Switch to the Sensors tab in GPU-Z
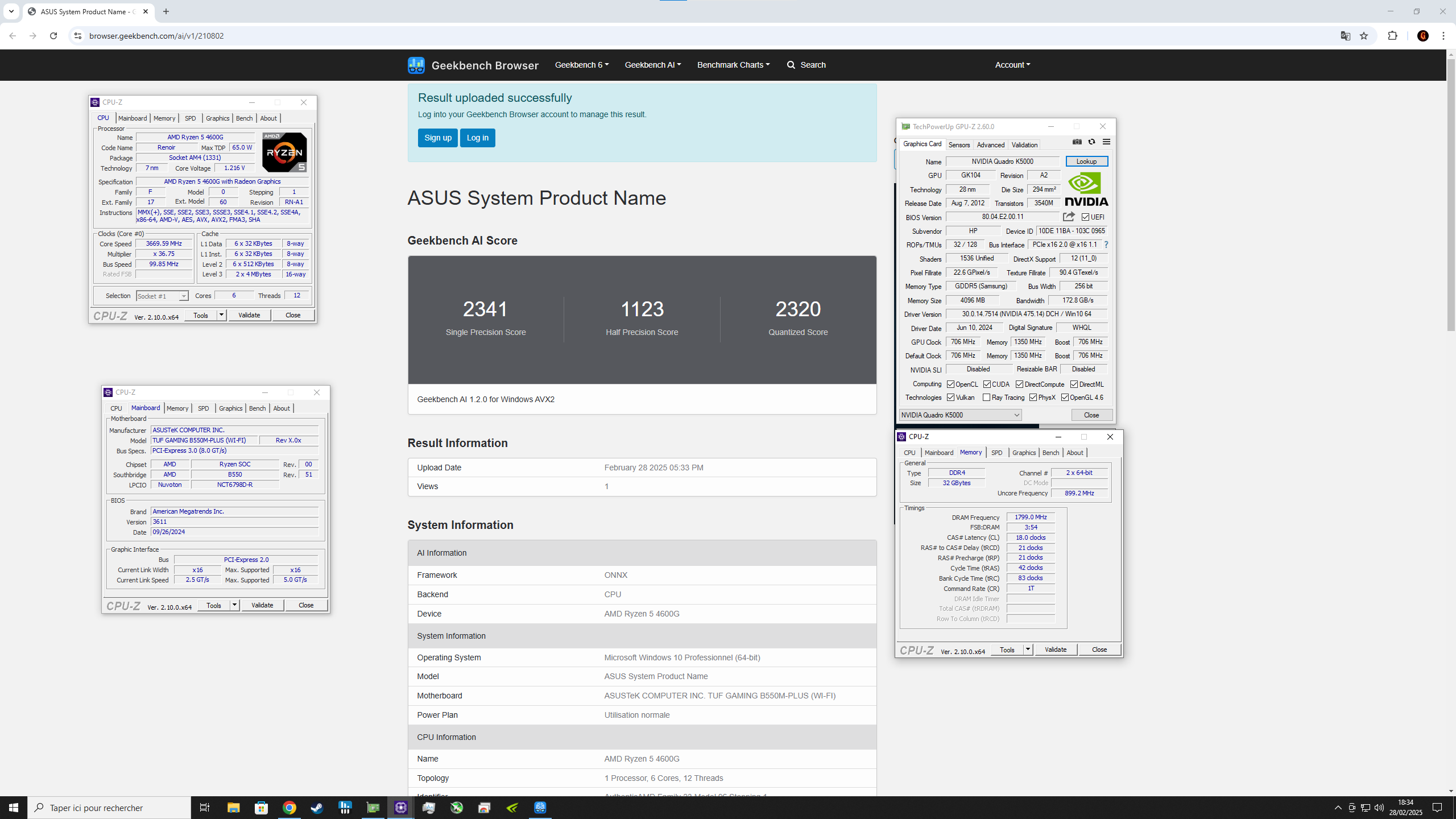 point(959,145)
